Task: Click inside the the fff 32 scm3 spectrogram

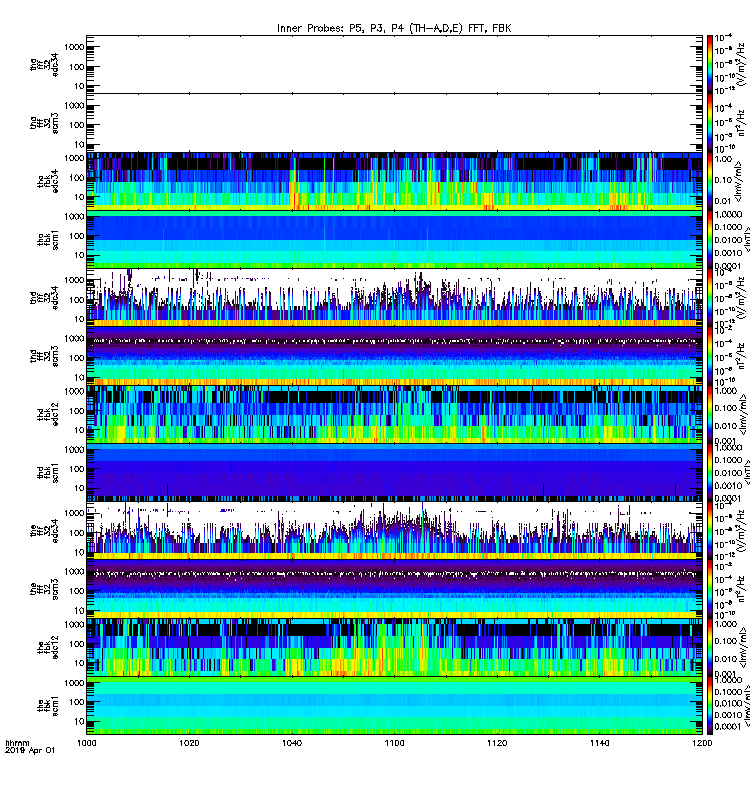Action: pos(394,589)
